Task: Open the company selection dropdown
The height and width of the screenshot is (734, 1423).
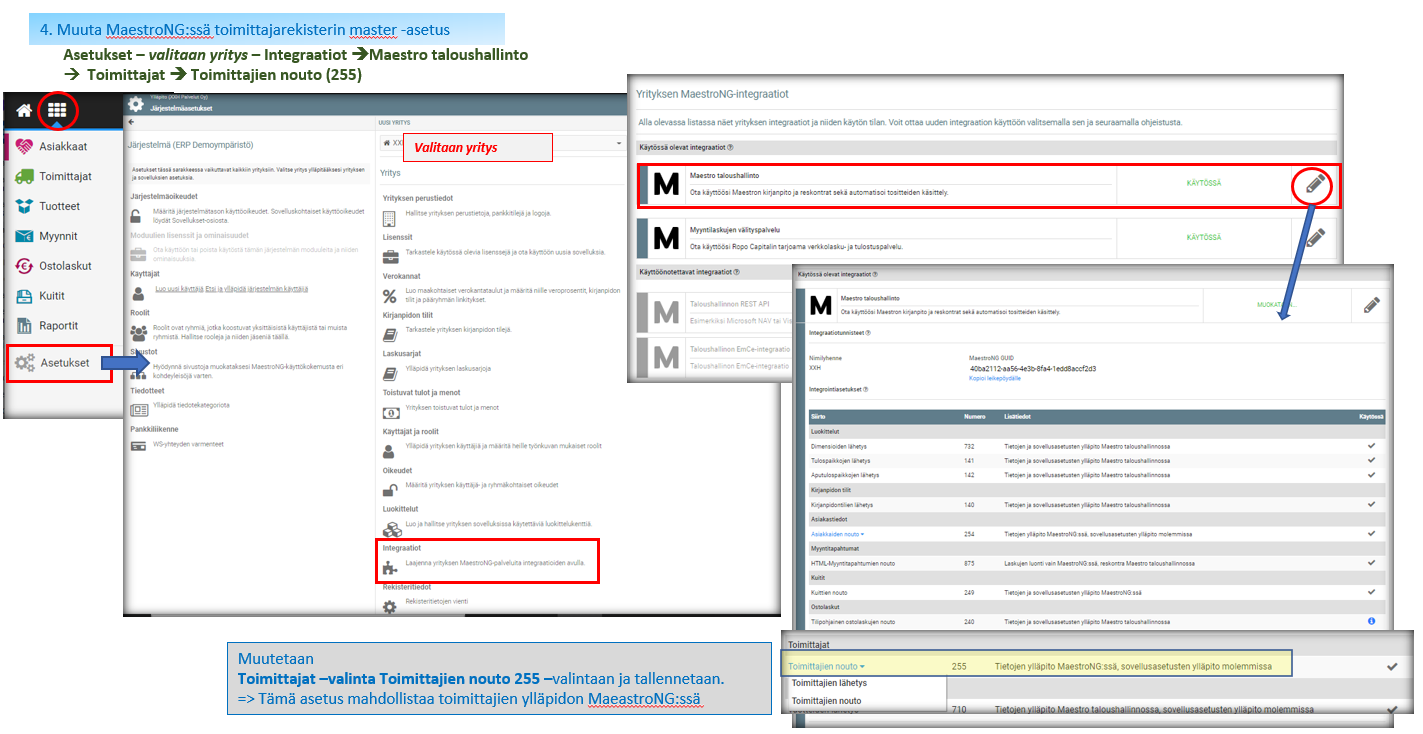Action: (618, 144)
